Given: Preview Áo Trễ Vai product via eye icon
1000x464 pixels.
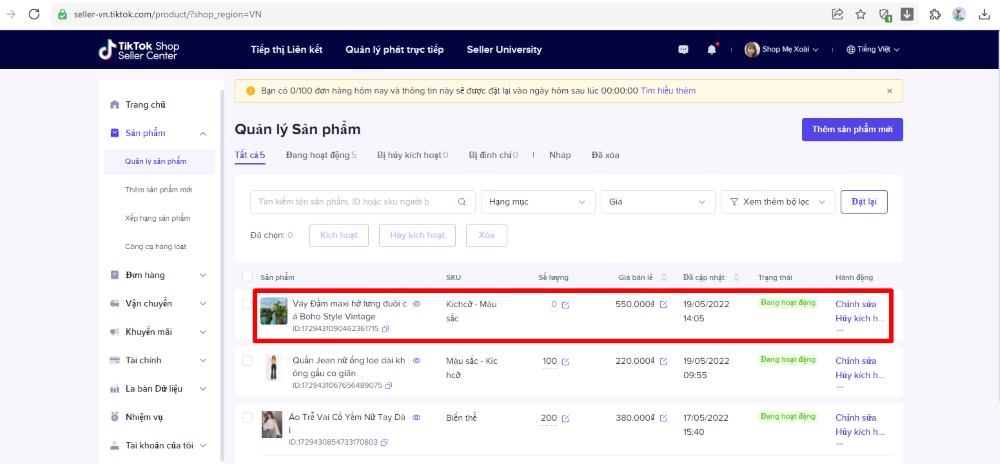Looking at the screenshot, I should click(411, 417).
